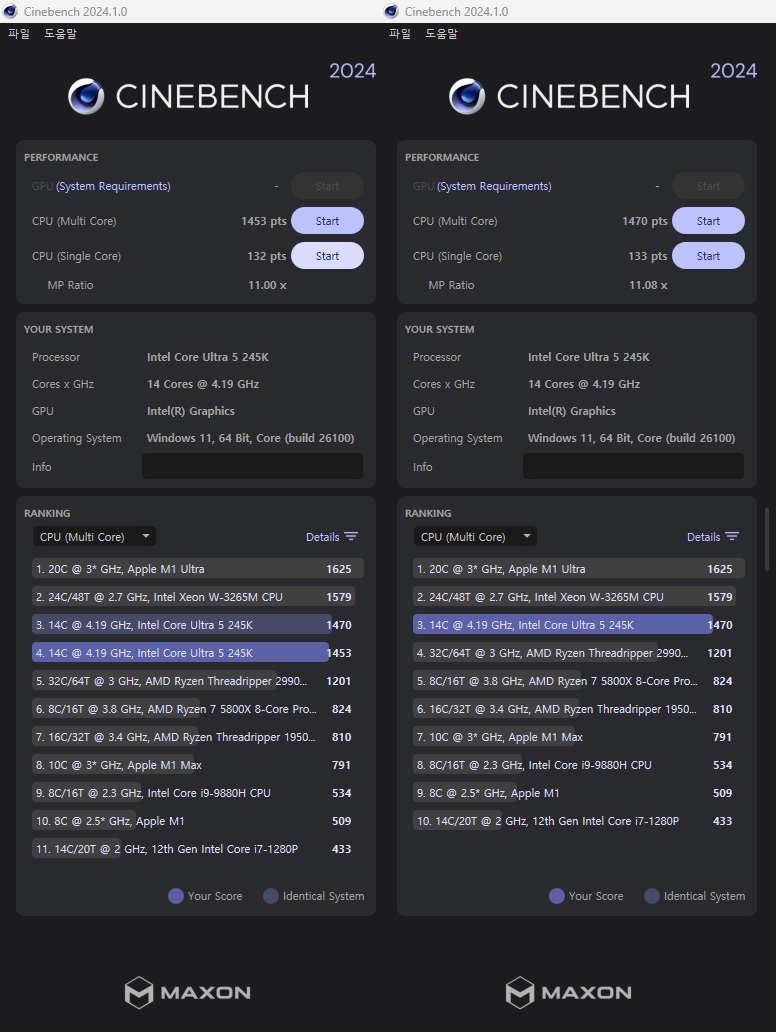
Task: Expand CPU (Multi Core) ranking dropdown in left window
Action: pos(94,537)
